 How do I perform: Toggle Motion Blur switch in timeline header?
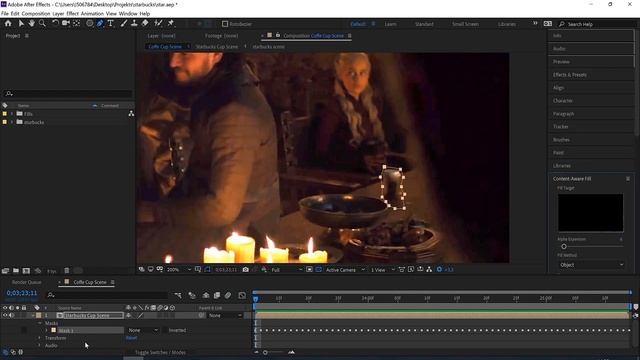(x=228, y=295)
